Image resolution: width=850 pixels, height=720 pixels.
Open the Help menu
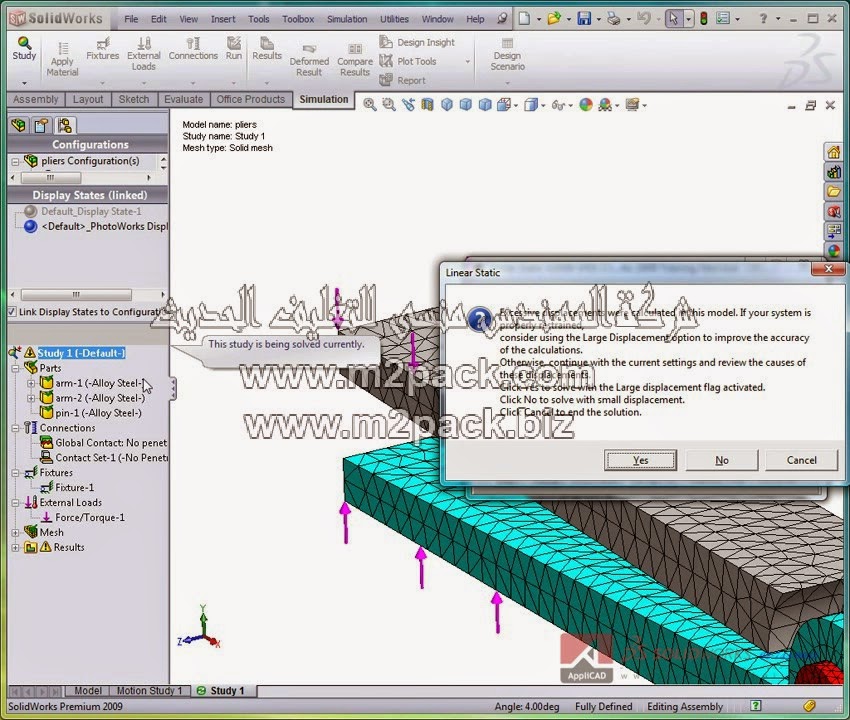point(475,19)
